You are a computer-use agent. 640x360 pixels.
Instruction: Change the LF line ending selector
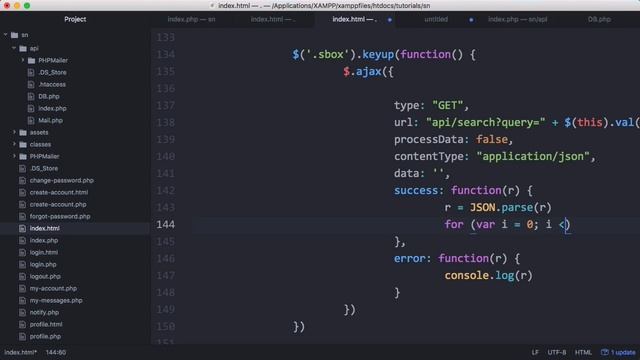tap(535, 352)
